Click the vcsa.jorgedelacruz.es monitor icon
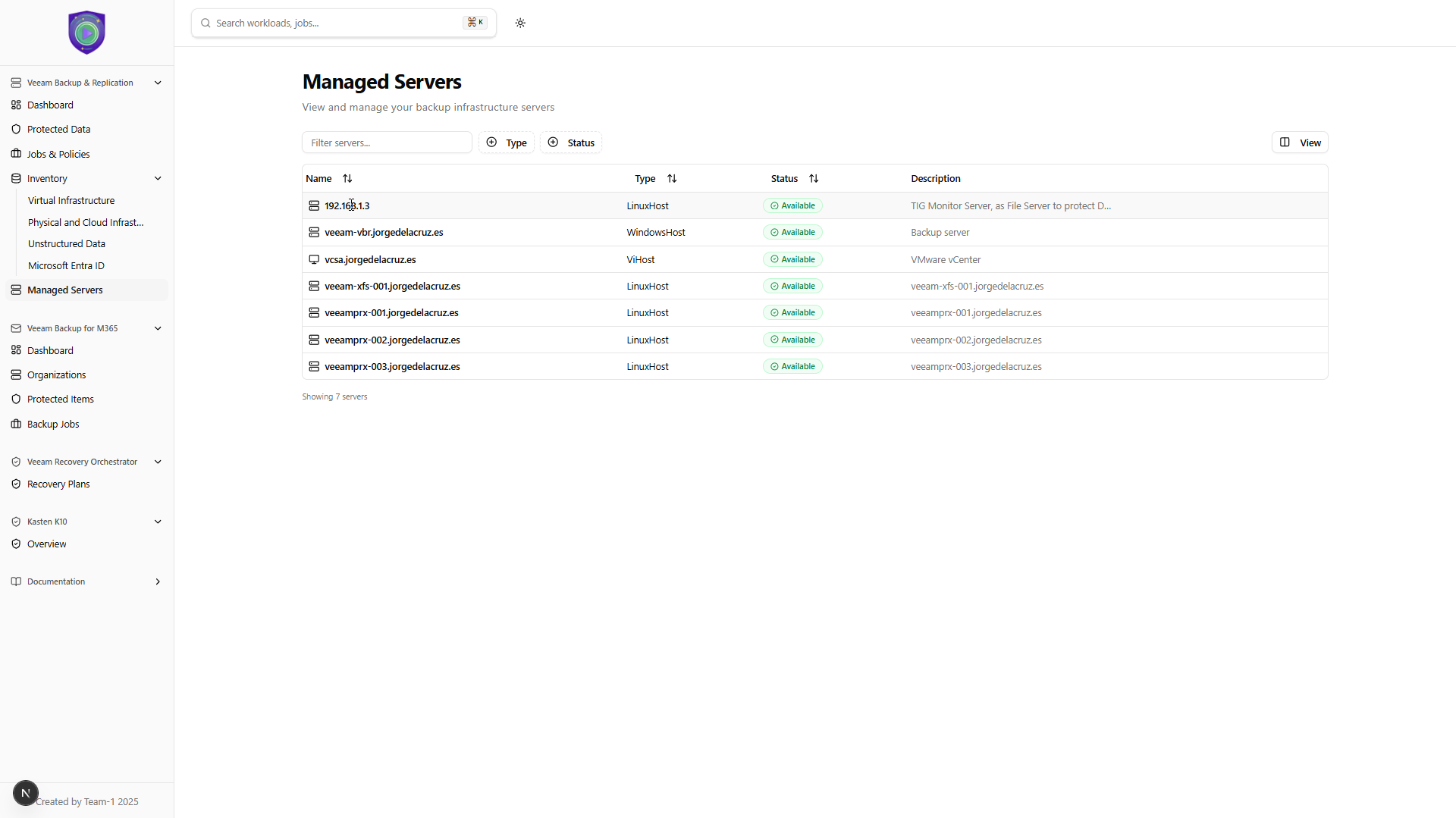The width and height of the screenshot is (1456, 818). [x=314, y=259]
